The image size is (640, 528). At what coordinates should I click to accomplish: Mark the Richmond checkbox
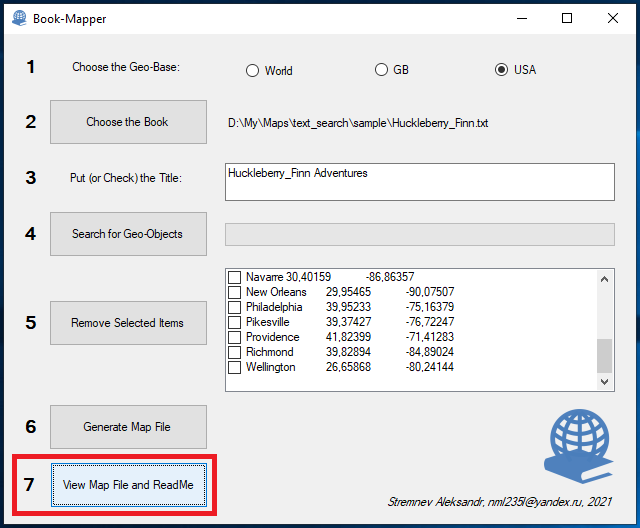coord(234,352)
